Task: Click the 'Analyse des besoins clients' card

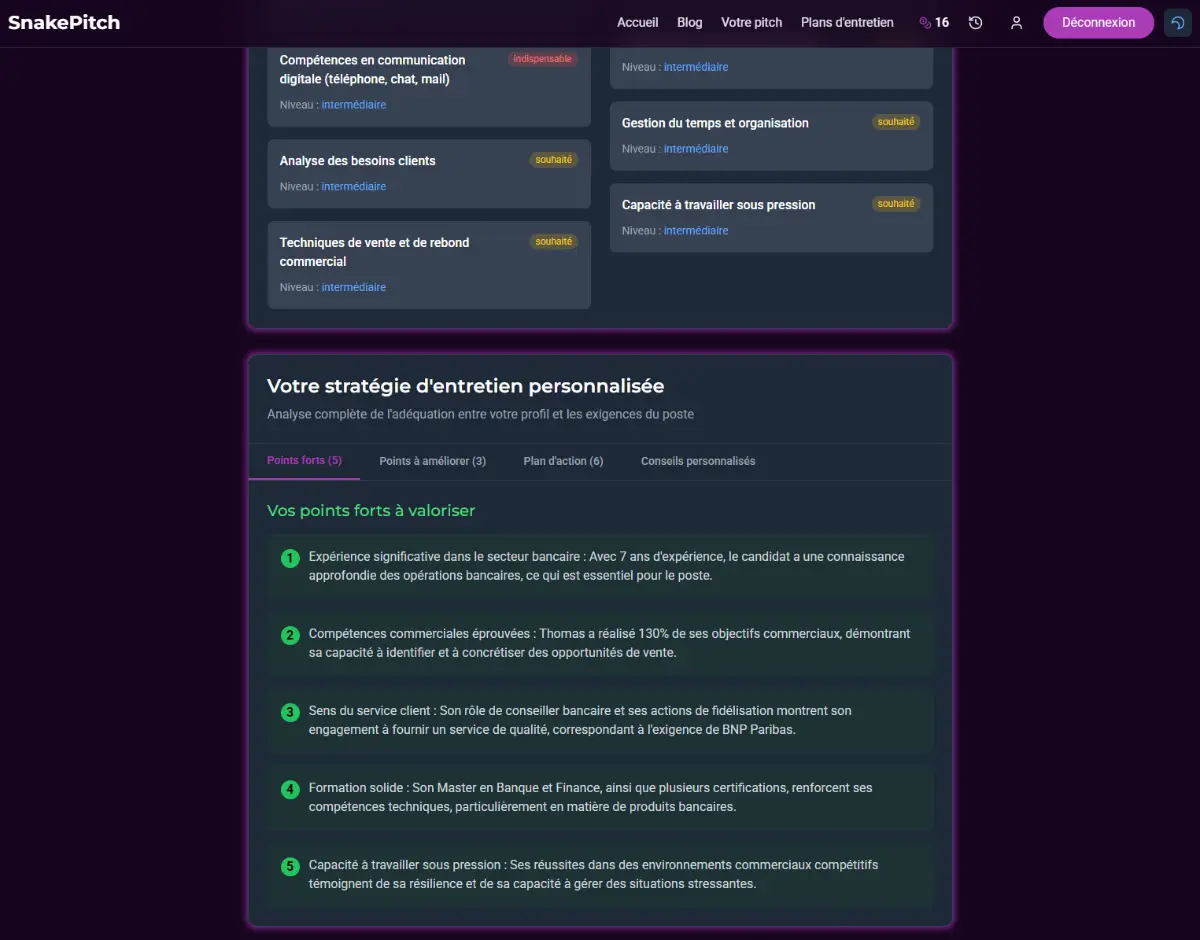Action: coord(429,173)
